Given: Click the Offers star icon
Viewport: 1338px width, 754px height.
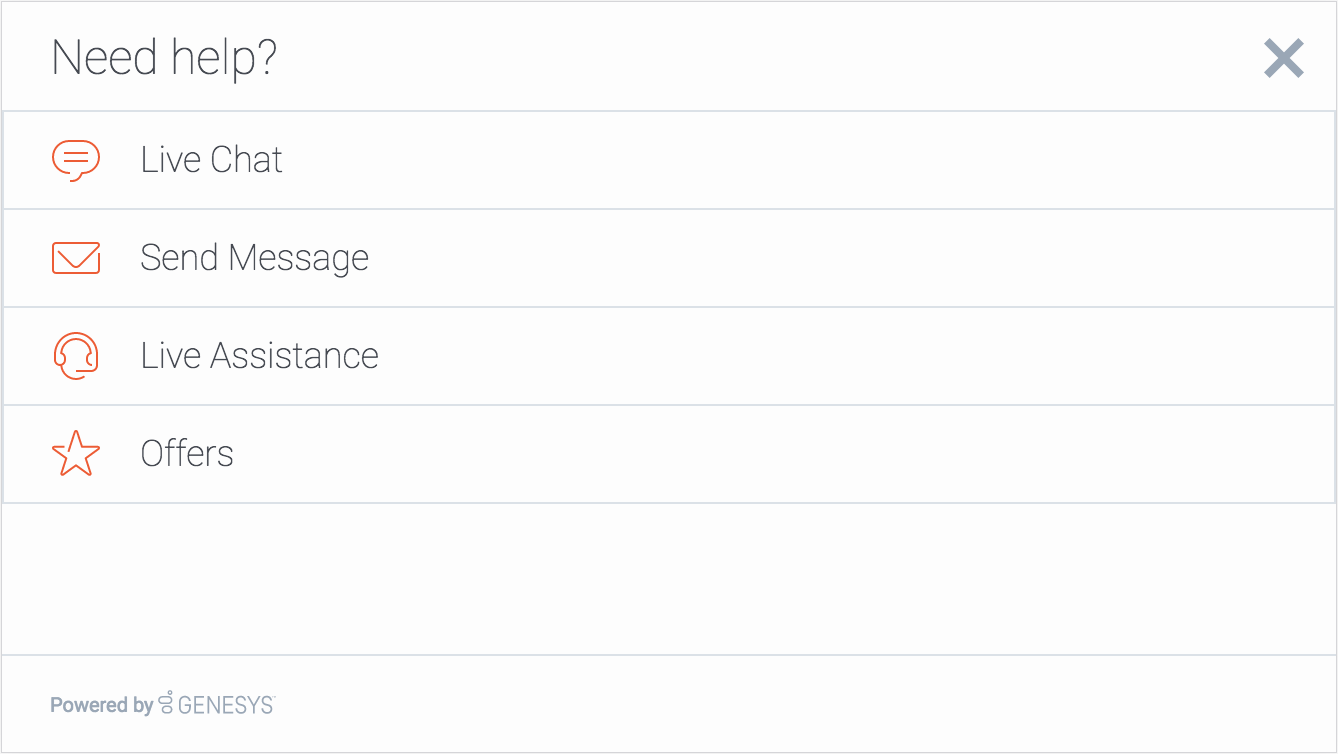Looking at the screenshot, I should [76, 454].
